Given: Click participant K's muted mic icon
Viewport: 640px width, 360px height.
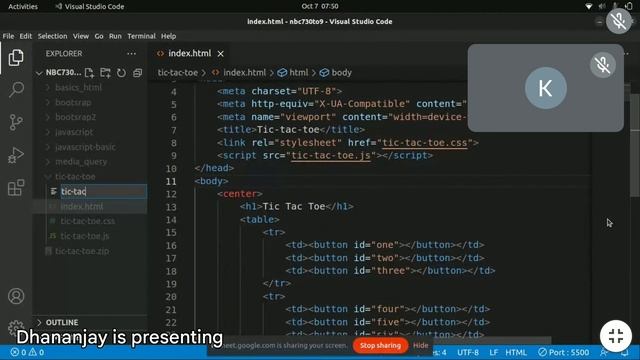Looking at the screenshot, I should tap(602, 64).
